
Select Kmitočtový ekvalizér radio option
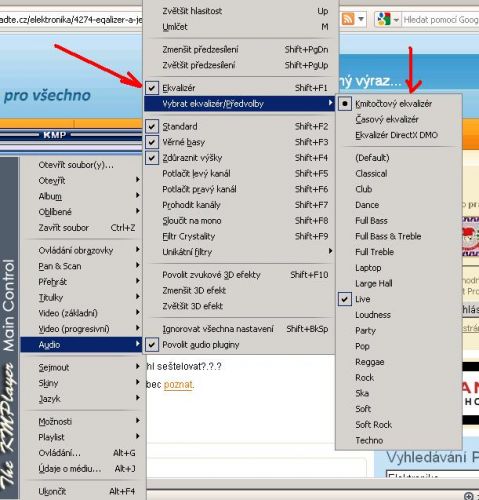399,104
